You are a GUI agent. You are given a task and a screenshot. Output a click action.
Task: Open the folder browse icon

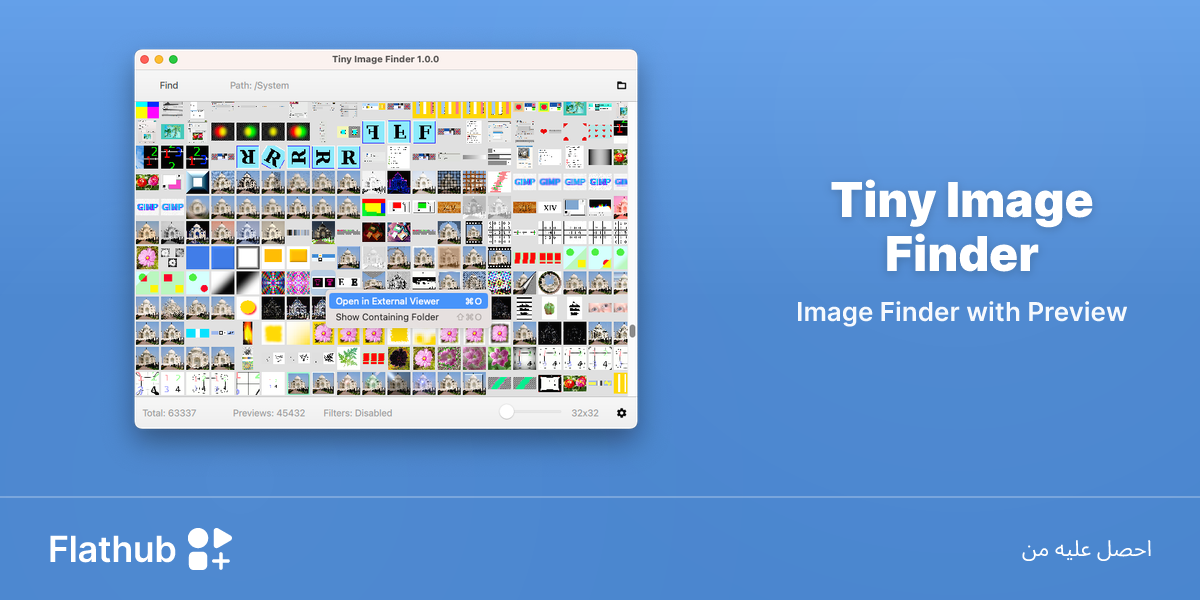point(621,85)
